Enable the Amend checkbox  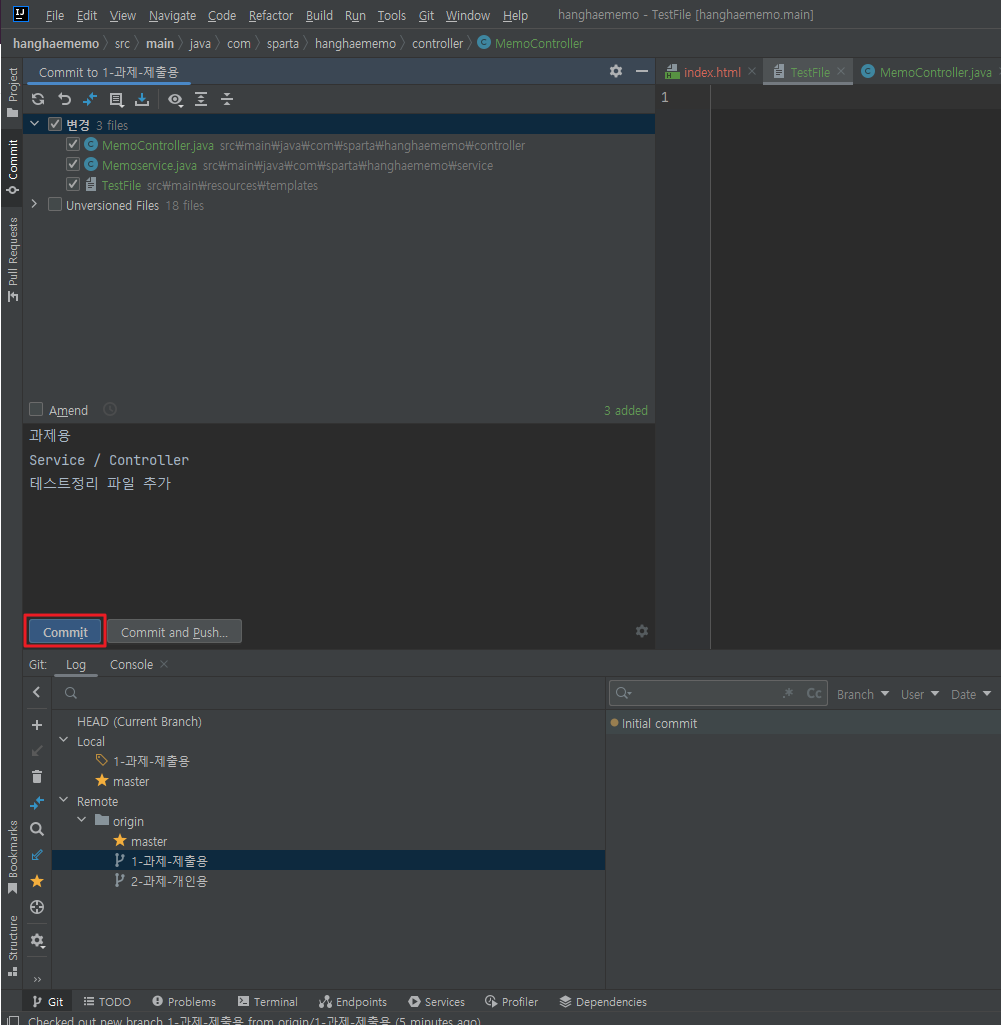coord(36,409)
